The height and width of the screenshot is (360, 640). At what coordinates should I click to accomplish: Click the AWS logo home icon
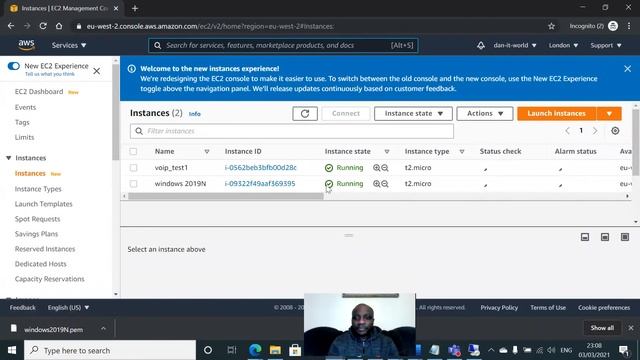click(x=27, y=45)
